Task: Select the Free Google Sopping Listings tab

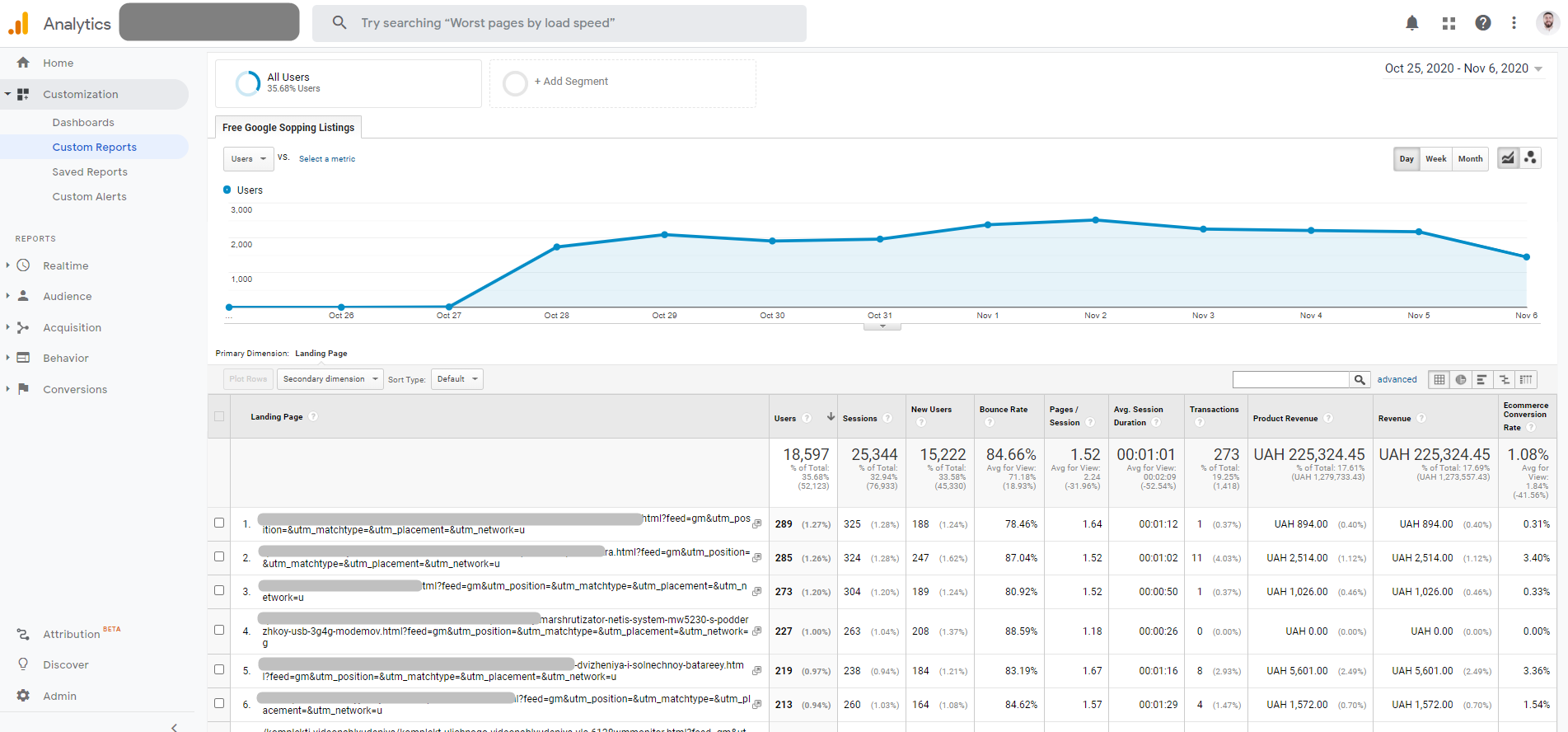Action: (x=288, y=128)
